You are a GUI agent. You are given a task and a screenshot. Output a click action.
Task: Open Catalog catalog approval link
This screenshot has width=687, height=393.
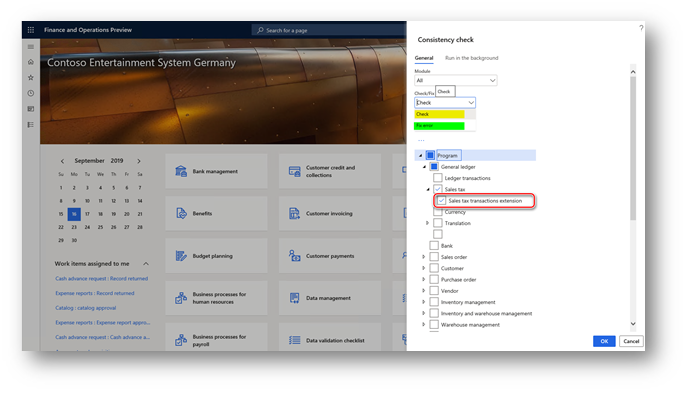(x=85, y=308)
